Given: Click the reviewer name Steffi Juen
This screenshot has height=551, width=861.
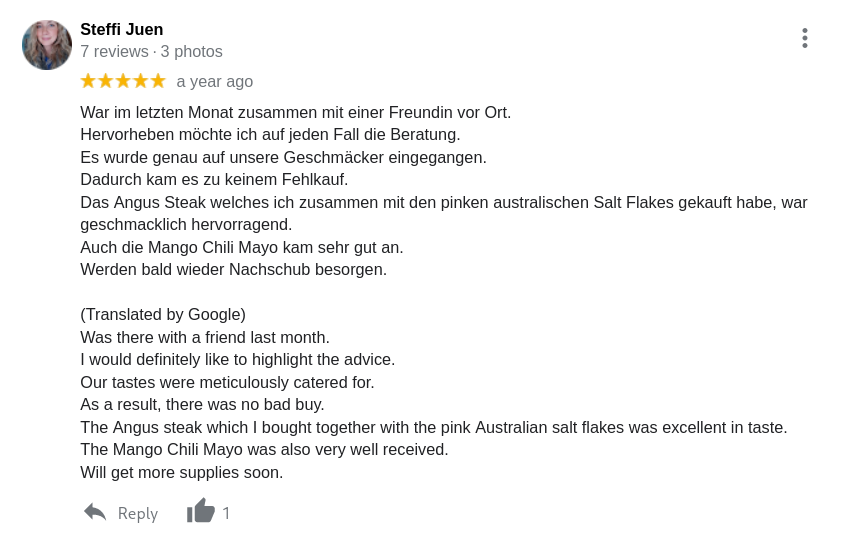Looking at the screenshot, I should point(122,29).
